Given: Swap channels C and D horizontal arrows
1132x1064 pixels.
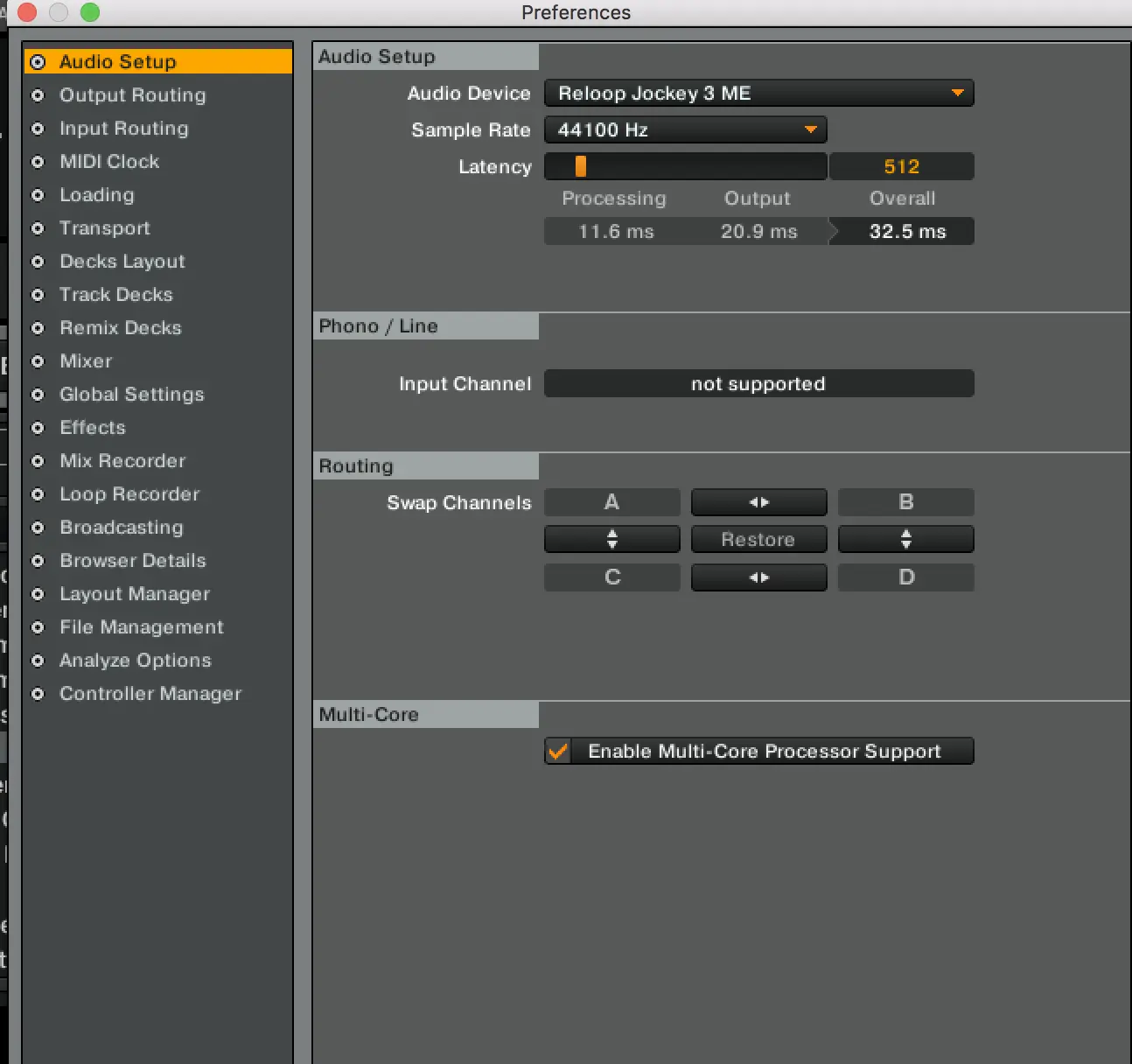Looking at the screenshot, I should (x=758, y=577).
